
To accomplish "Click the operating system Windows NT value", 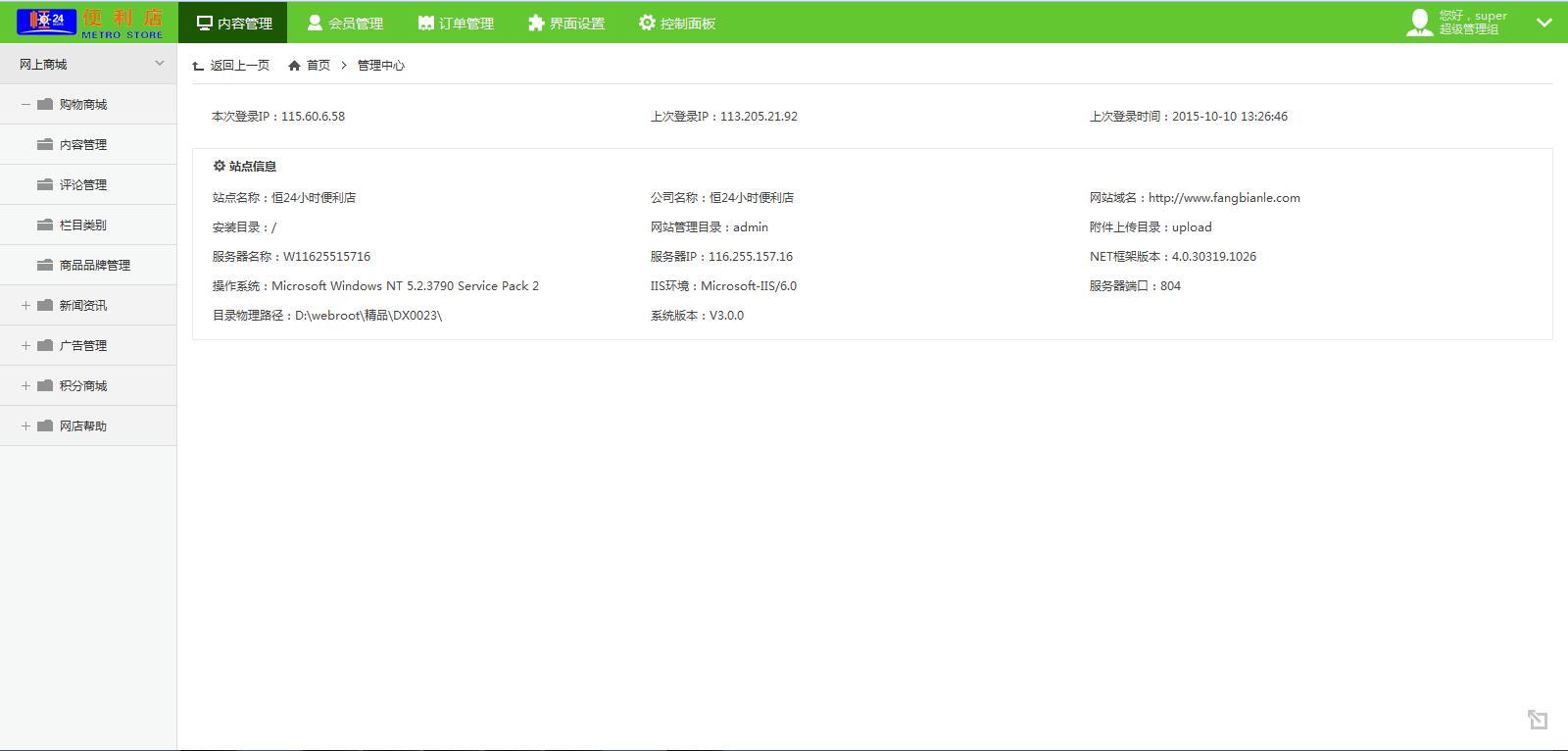I will [405, 285].
